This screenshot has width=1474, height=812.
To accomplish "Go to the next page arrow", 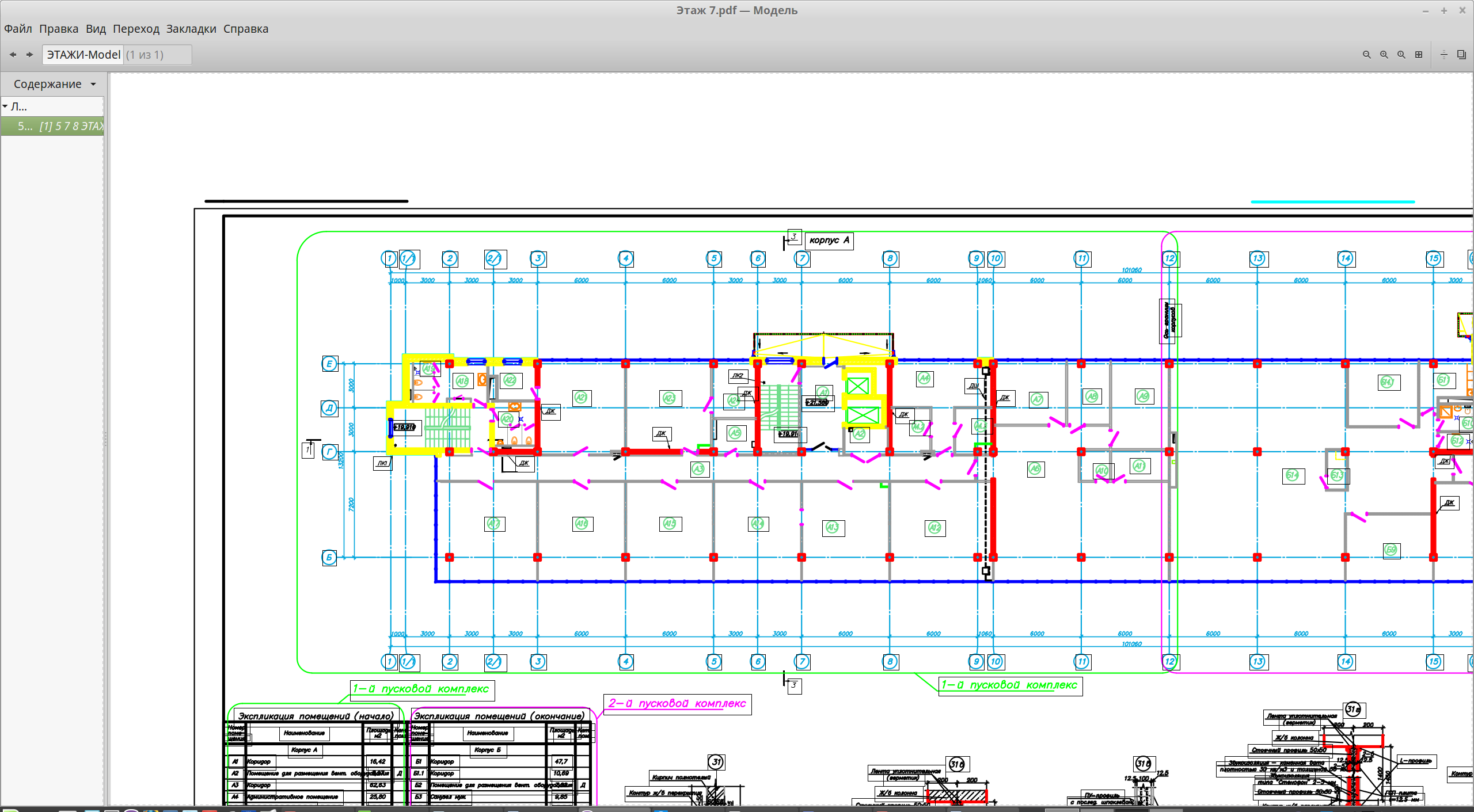I will click(29, 55).
